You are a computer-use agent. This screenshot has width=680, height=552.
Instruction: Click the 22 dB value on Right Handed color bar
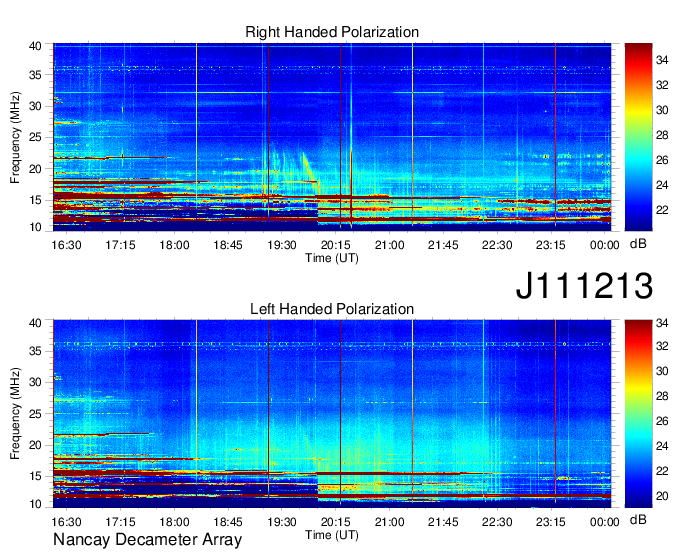coord(662,210)
